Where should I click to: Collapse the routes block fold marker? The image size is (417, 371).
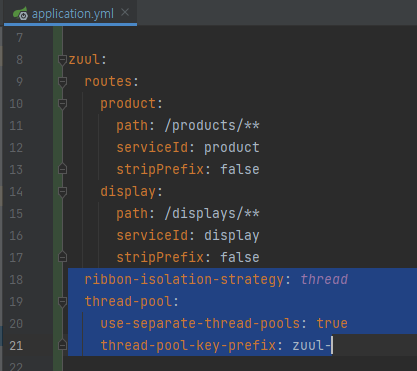(62, 82)
